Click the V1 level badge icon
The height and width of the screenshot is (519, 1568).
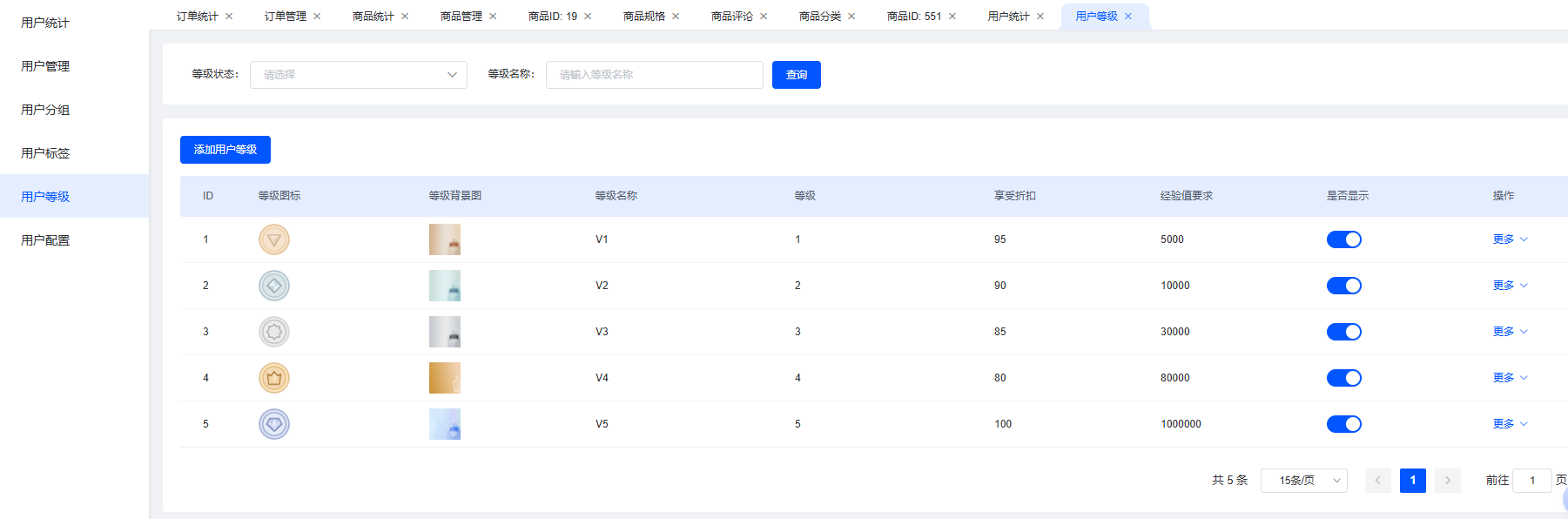pos(273,239)
